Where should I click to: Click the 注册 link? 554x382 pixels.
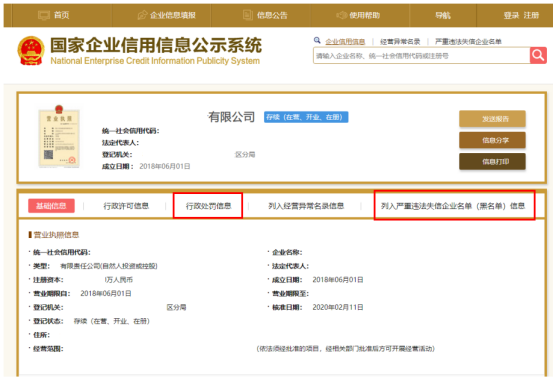click(x=531, y=15)
